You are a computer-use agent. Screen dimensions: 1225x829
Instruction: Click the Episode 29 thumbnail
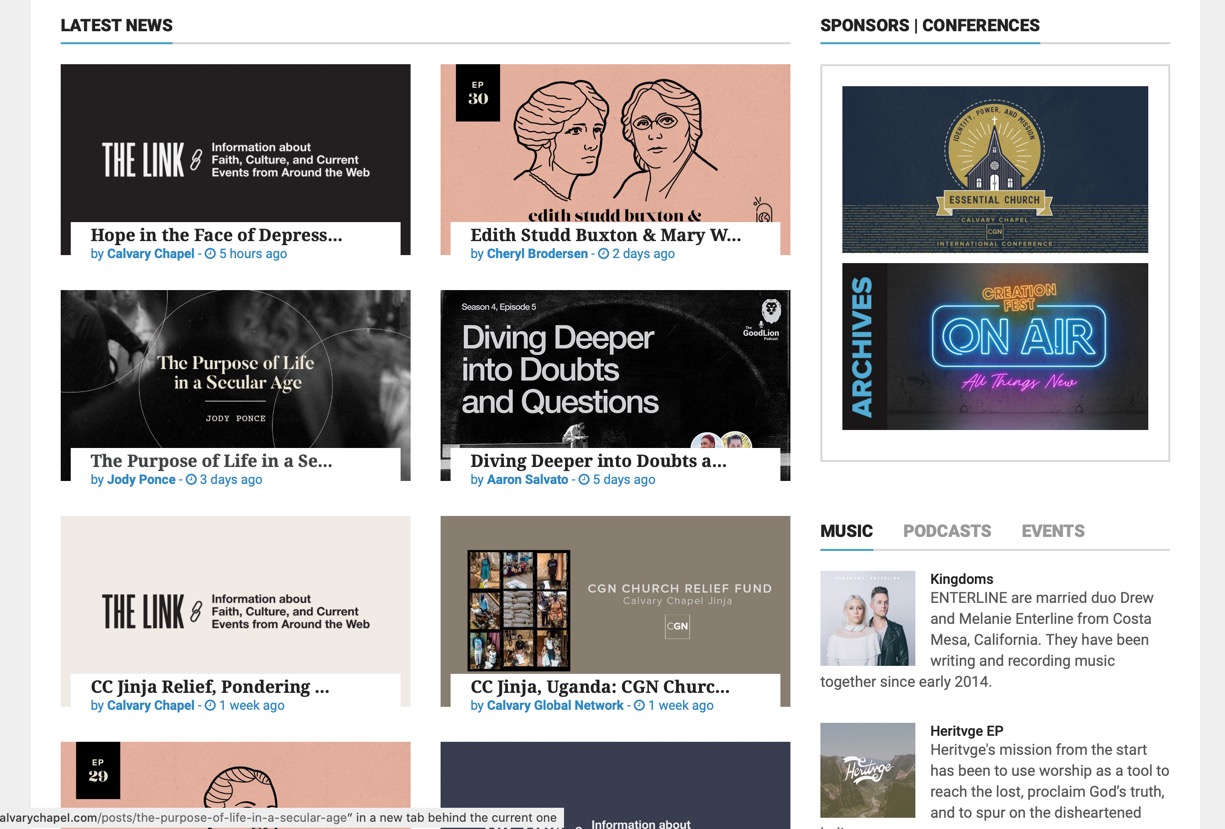pos(235,785)
